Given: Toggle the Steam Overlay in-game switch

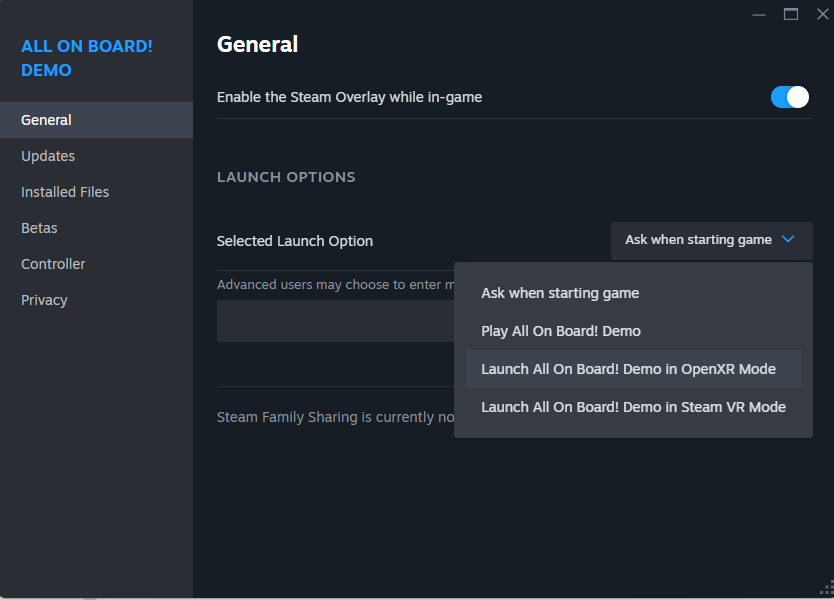Looking at the screenshot, I should 790,97.
